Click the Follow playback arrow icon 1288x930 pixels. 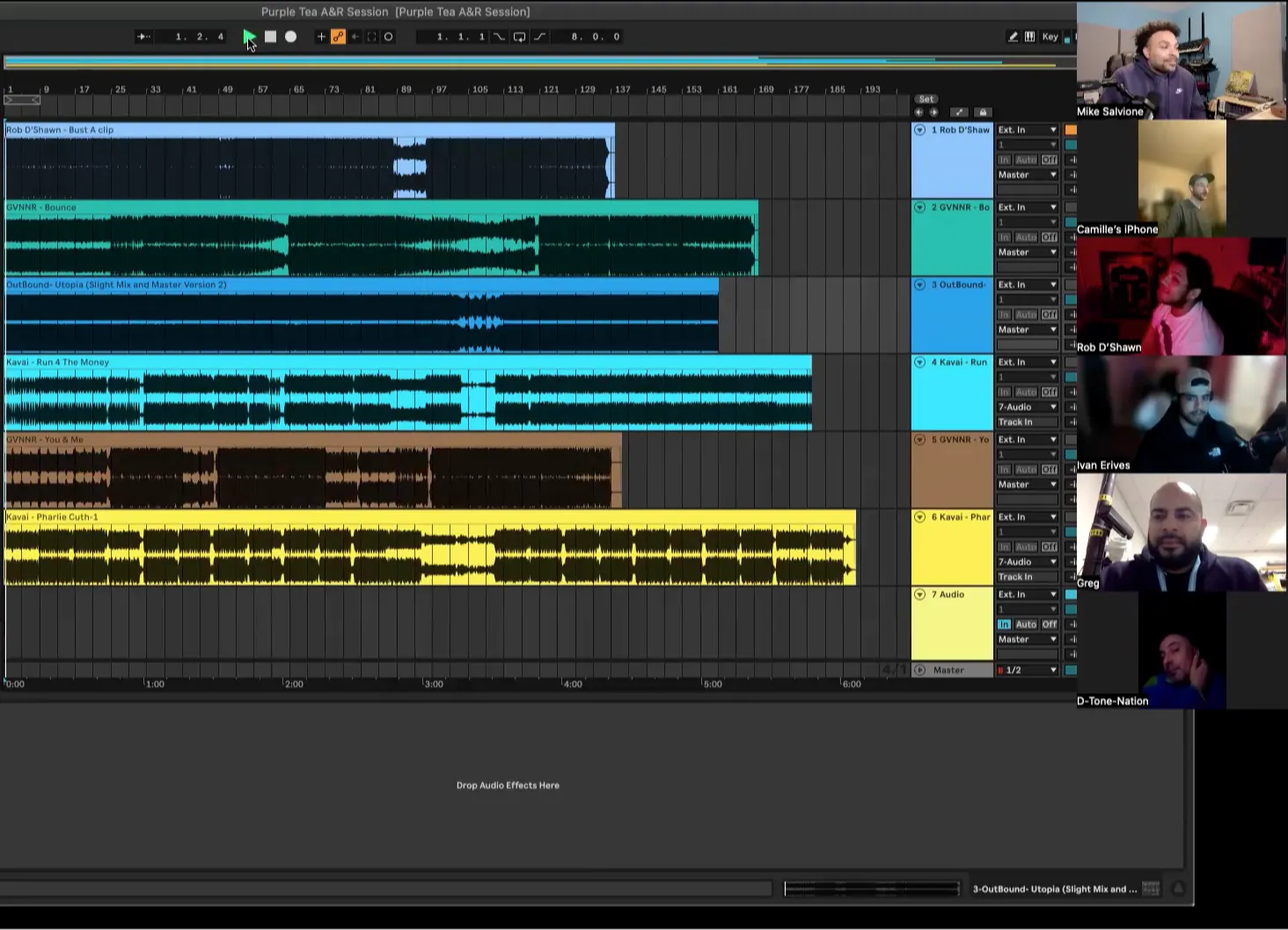point(143,37)
